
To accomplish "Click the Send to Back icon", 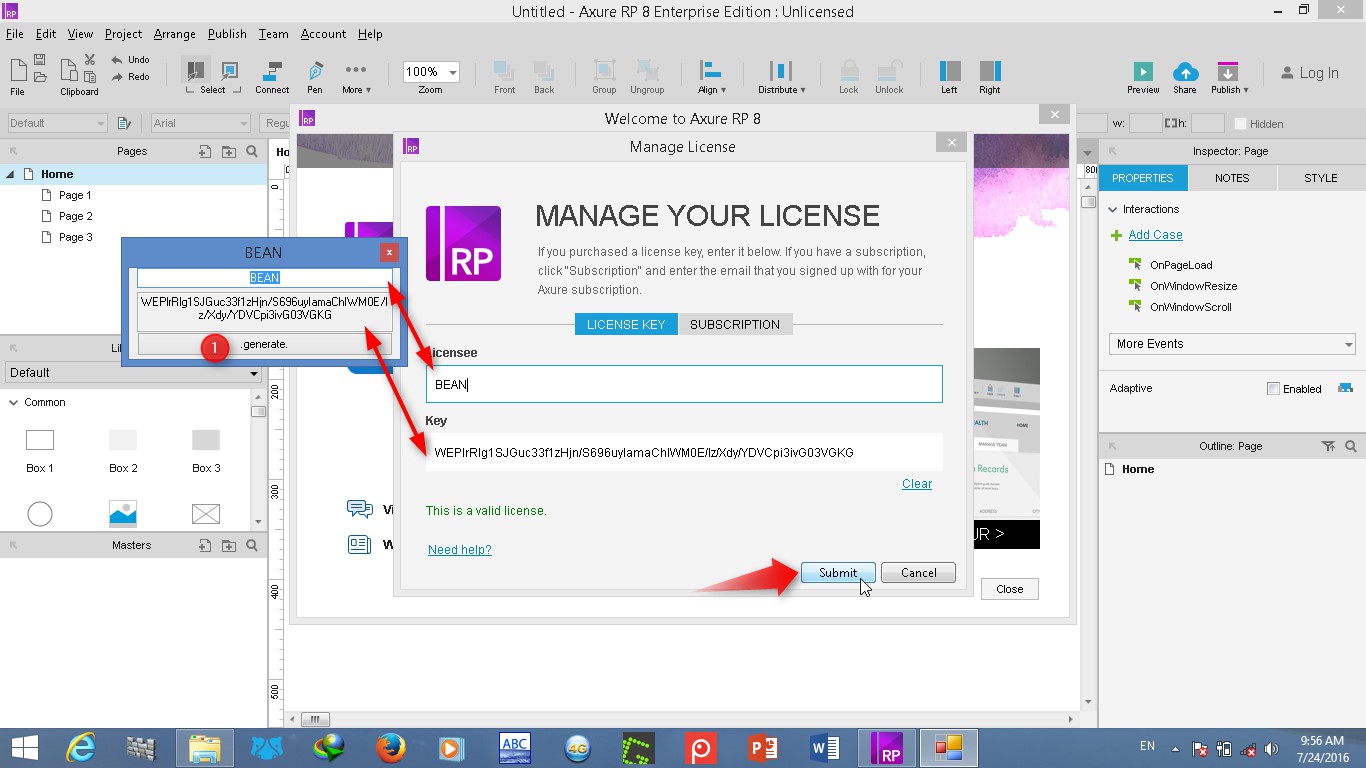I will (x=544, y=71).
